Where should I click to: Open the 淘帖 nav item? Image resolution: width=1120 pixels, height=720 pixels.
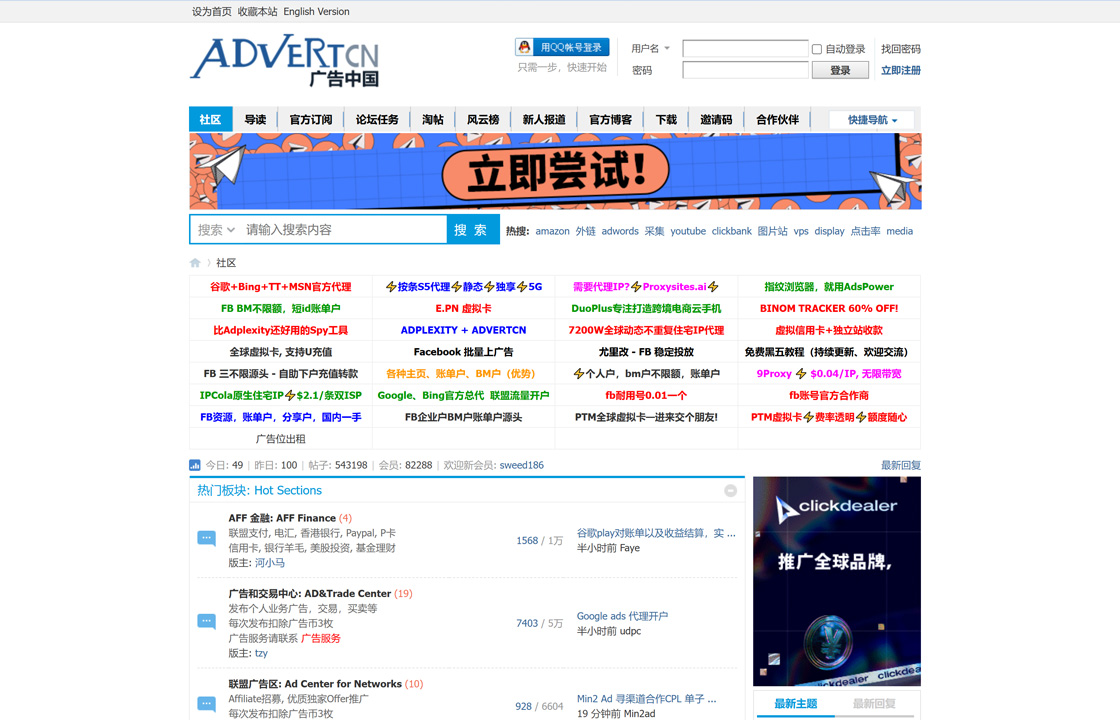click(433, 119)
